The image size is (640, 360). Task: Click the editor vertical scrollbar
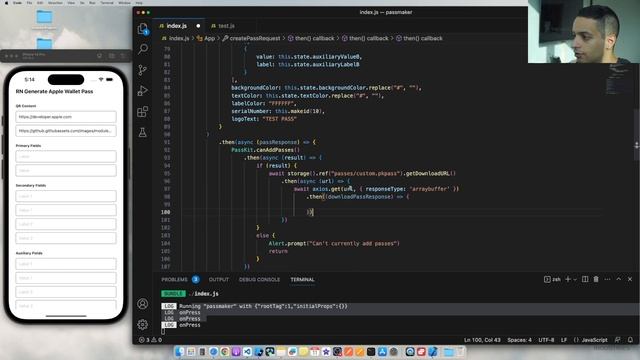click(x=637, y=145)
